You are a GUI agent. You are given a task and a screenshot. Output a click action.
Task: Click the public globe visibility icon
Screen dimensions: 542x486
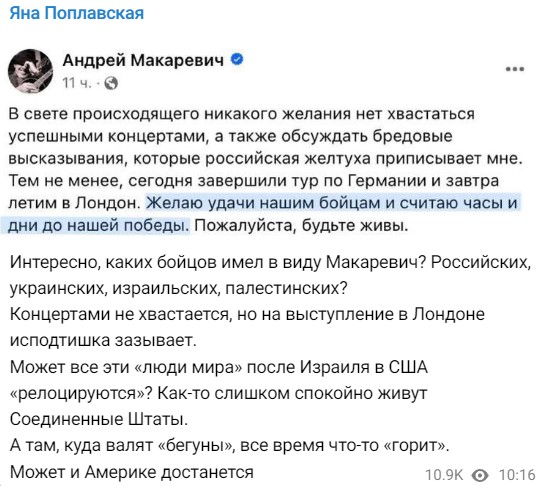coord(111,83)
